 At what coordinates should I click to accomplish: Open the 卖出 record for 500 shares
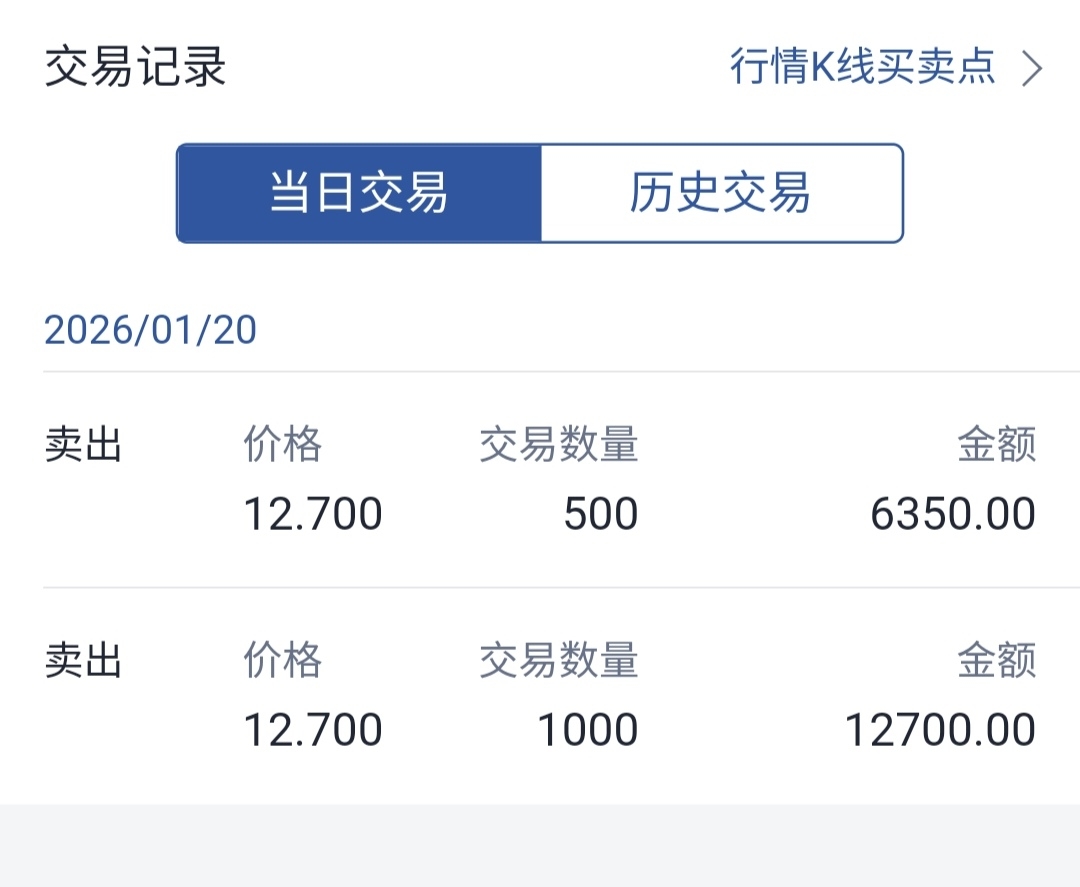coord(83,445)
